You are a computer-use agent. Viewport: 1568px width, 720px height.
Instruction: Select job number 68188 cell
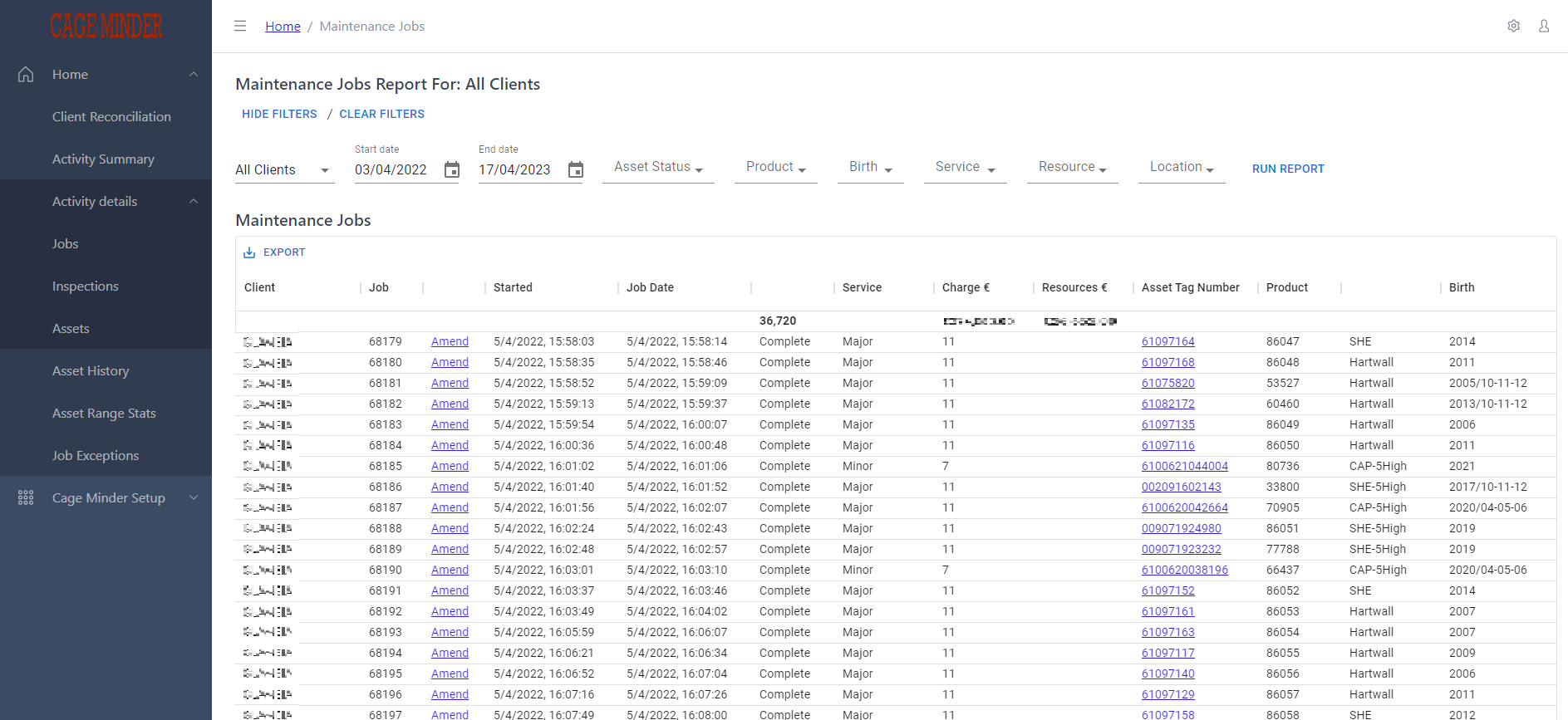[386, 528]
